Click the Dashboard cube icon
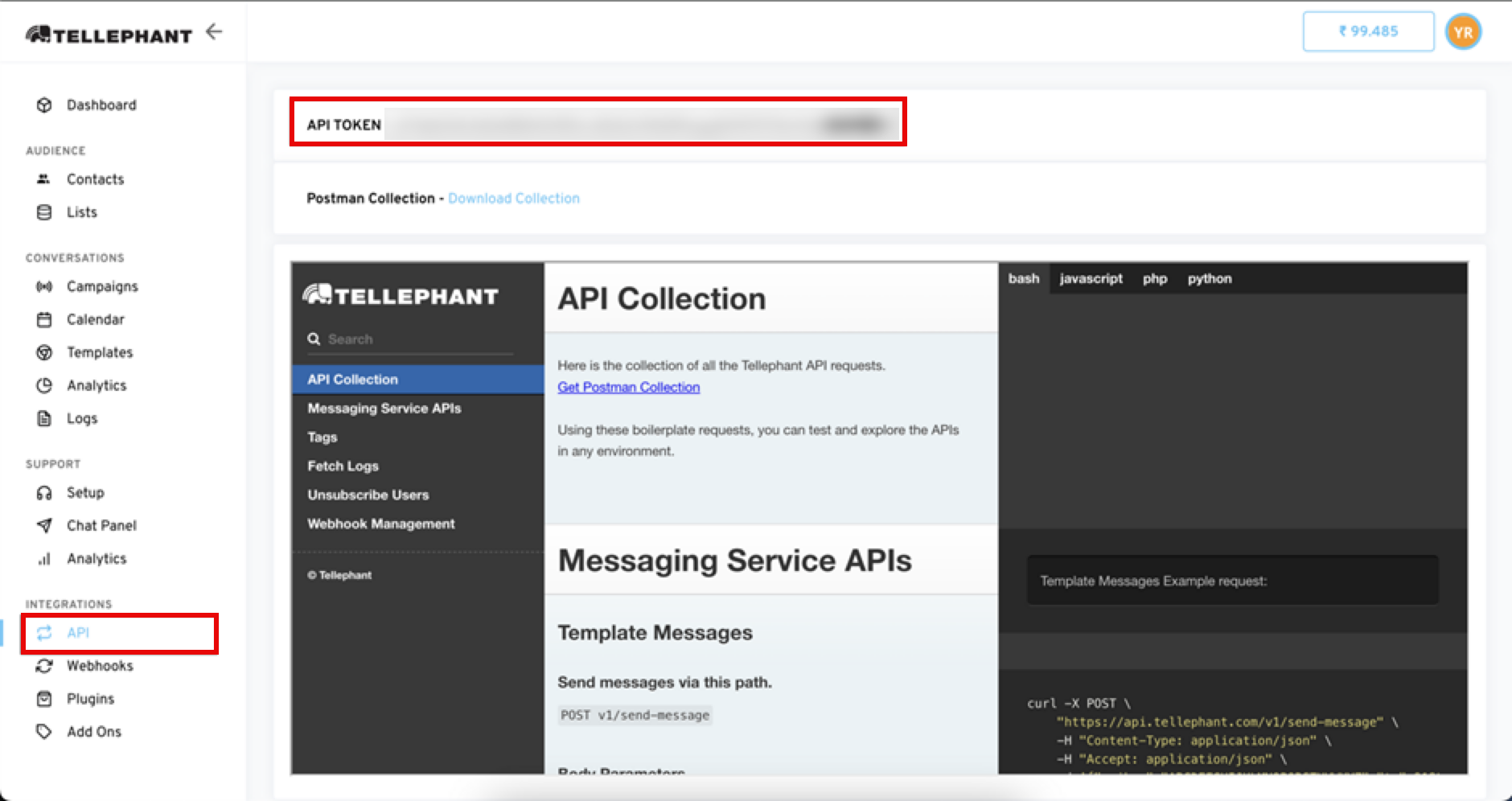Screen dimensions: 1512x801 44,105
